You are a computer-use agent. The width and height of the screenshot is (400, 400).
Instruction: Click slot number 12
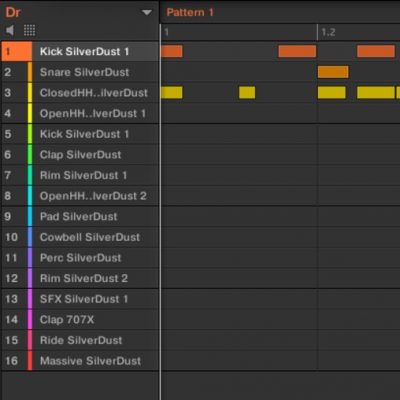[11, 279]
